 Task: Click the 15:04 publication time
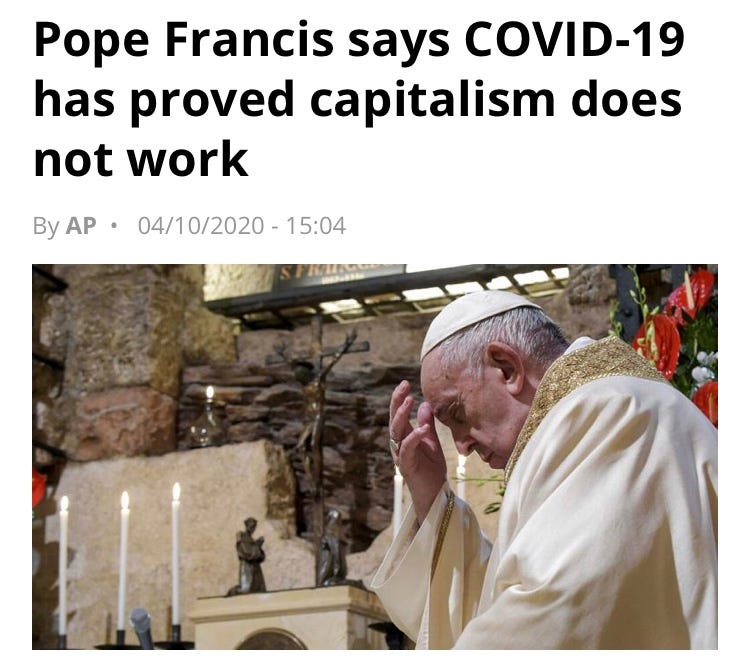pos(316,226)
